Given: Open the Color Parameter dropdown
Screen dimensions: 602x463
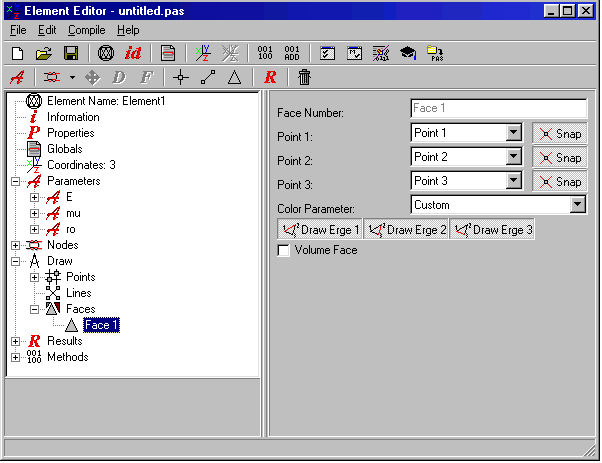Looking at the screenshot, I should click(577, 205).
